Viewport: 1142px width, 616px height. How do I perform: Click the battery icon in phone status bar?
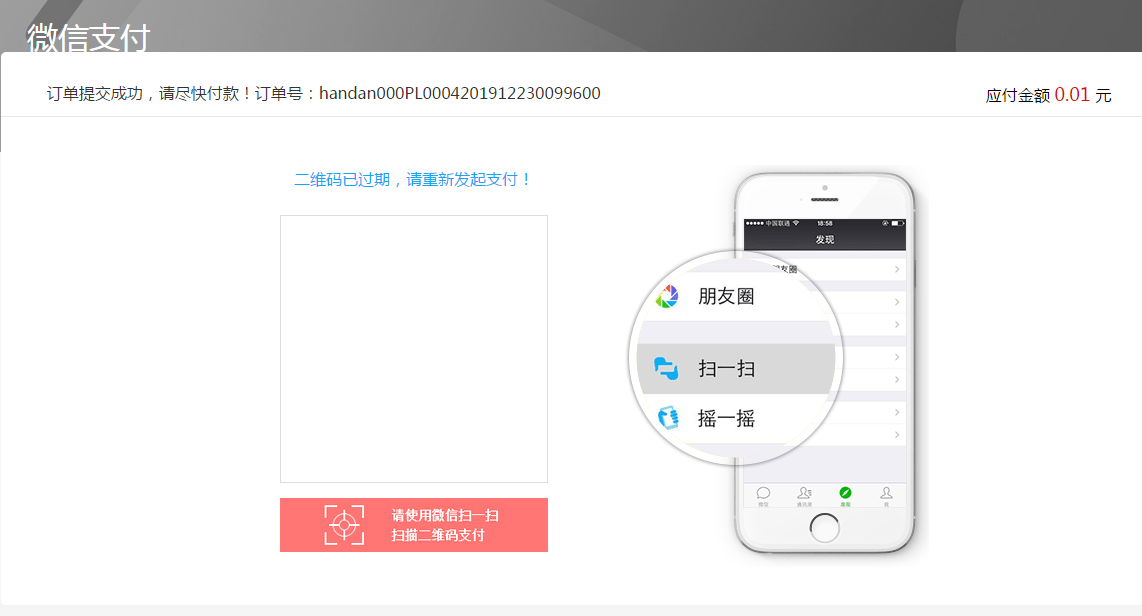pos(898,224)
